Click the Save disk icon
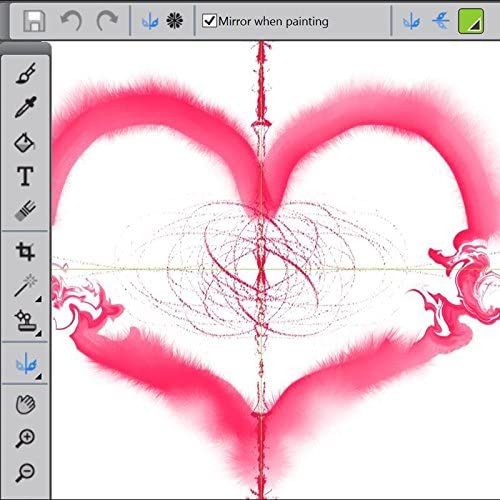 tap(34, 21)
